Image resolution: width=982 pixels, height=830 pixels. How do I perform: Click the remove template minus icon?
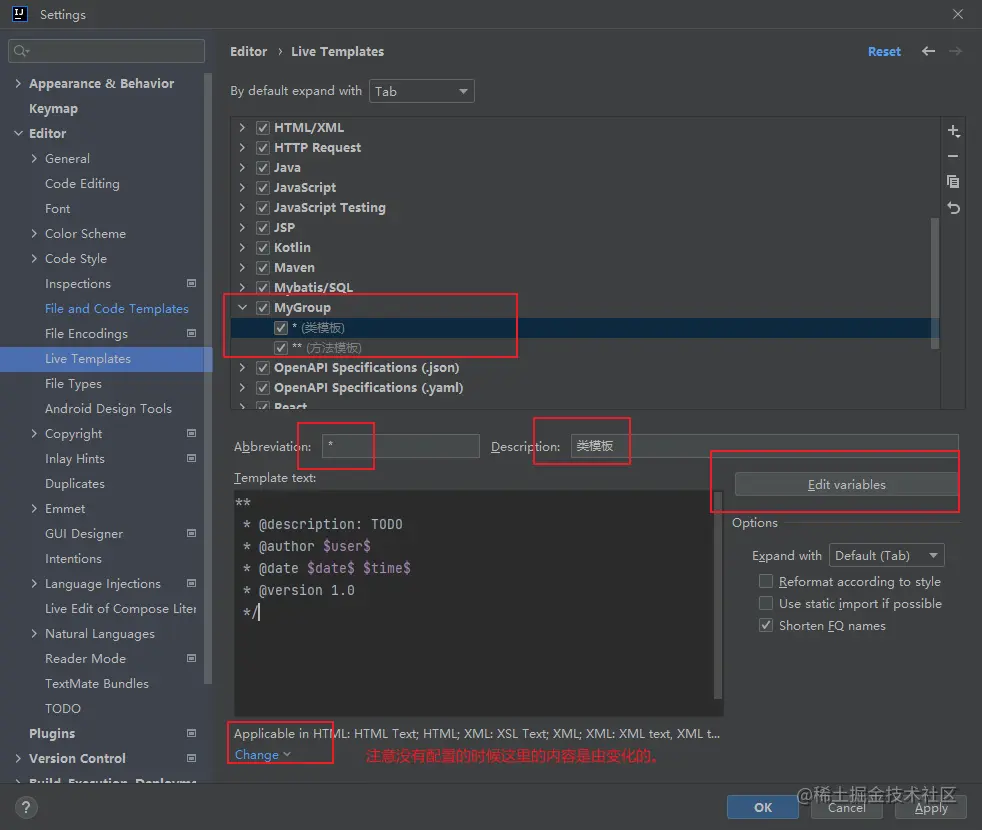pyautogui.click(x=953, y=156)
